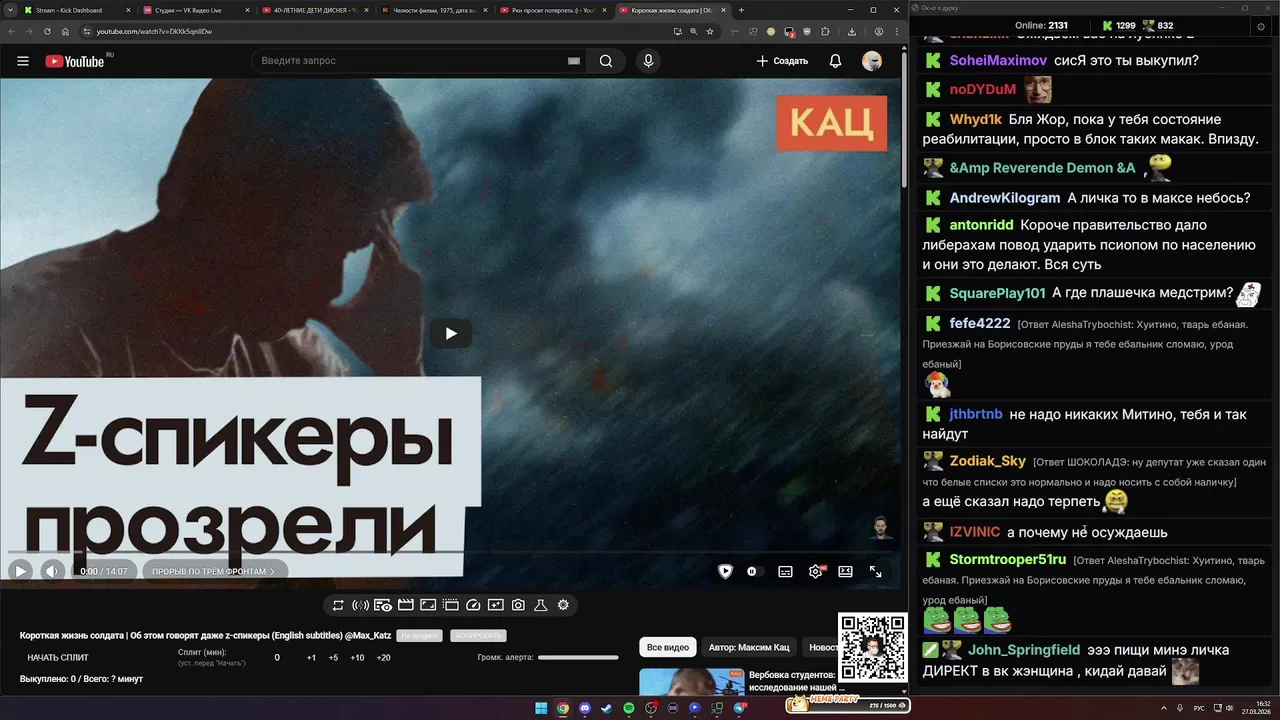Reload the page in Chrome
The height and width of the screenshot is (720, 1280).
click(x=47, y=31)
